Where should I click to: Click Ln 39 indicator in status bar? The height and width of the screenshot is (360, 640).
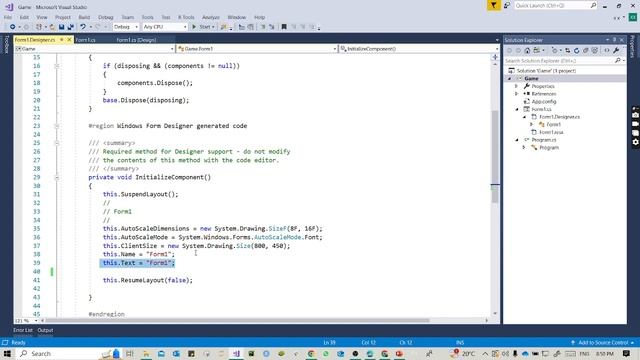(x=329, y=342)
